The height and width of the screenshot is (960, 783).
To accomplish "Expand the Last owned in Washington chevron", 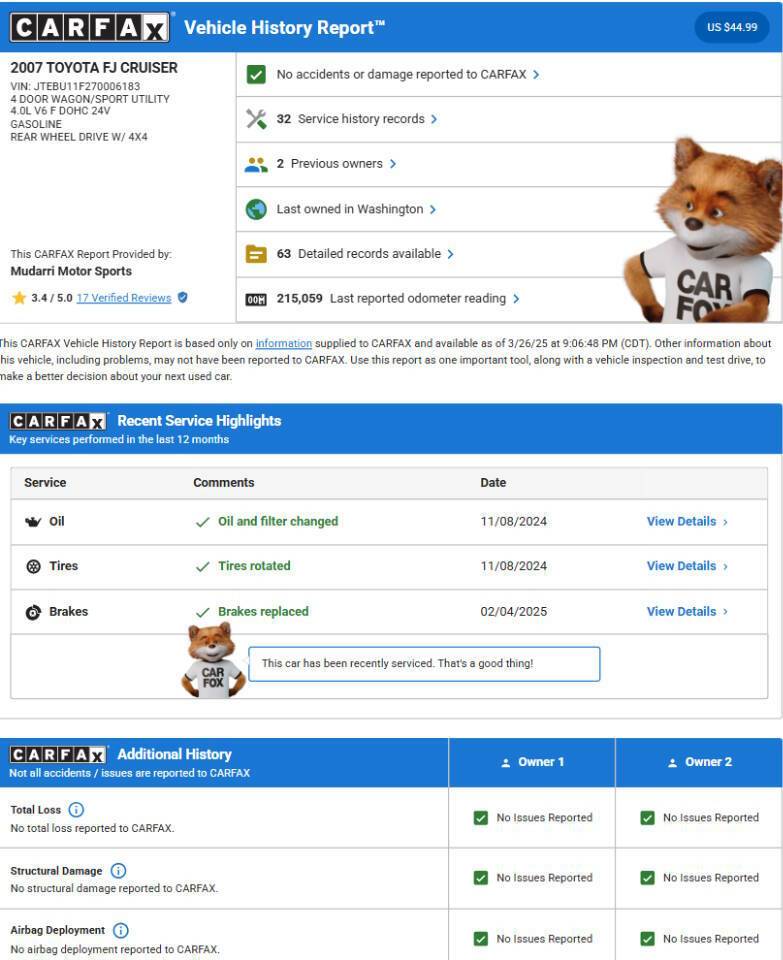I will pyautogui.click(x=433, y=209).
